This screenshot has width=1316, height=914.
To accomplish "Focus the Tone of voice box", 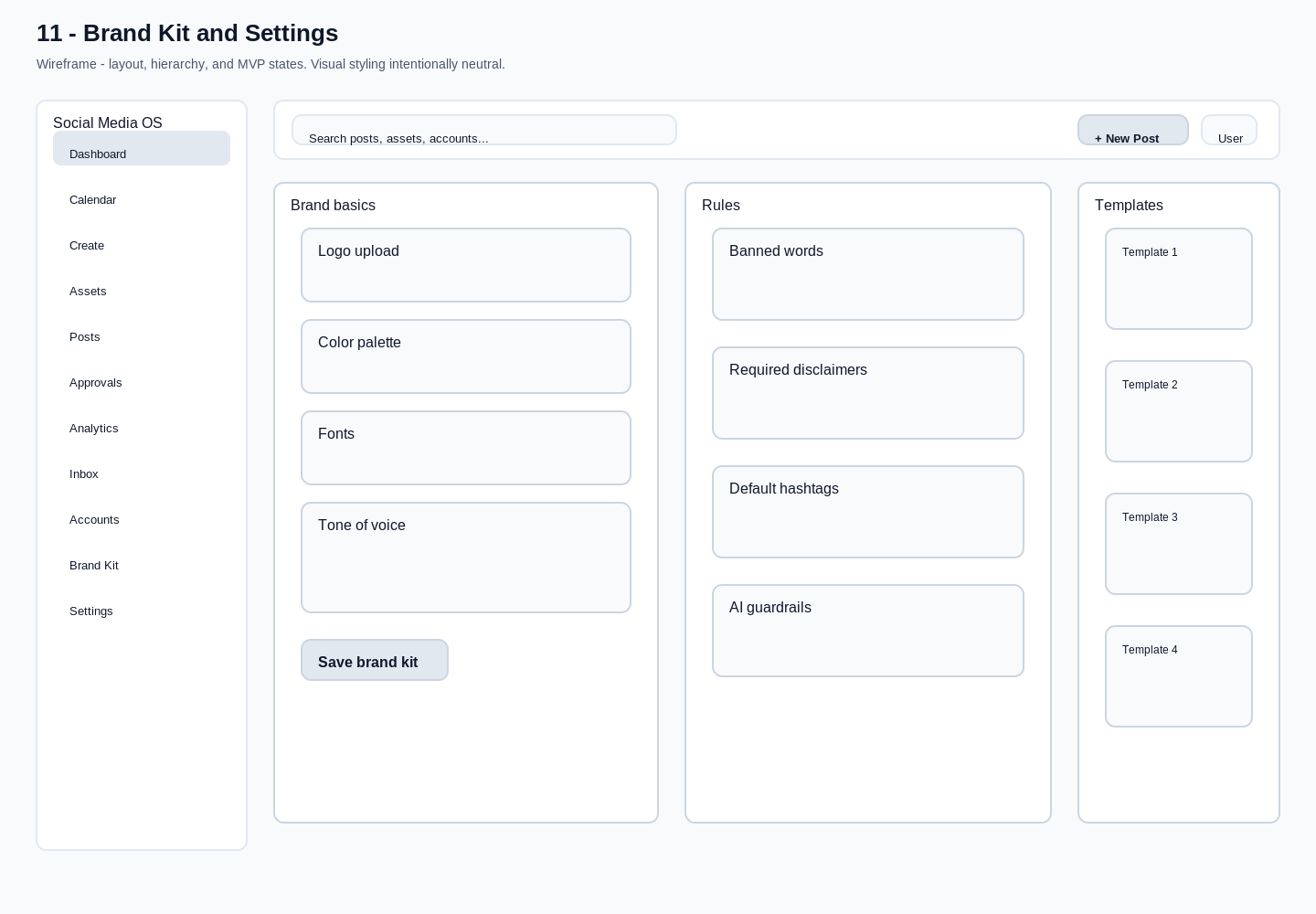I will 466,558.
